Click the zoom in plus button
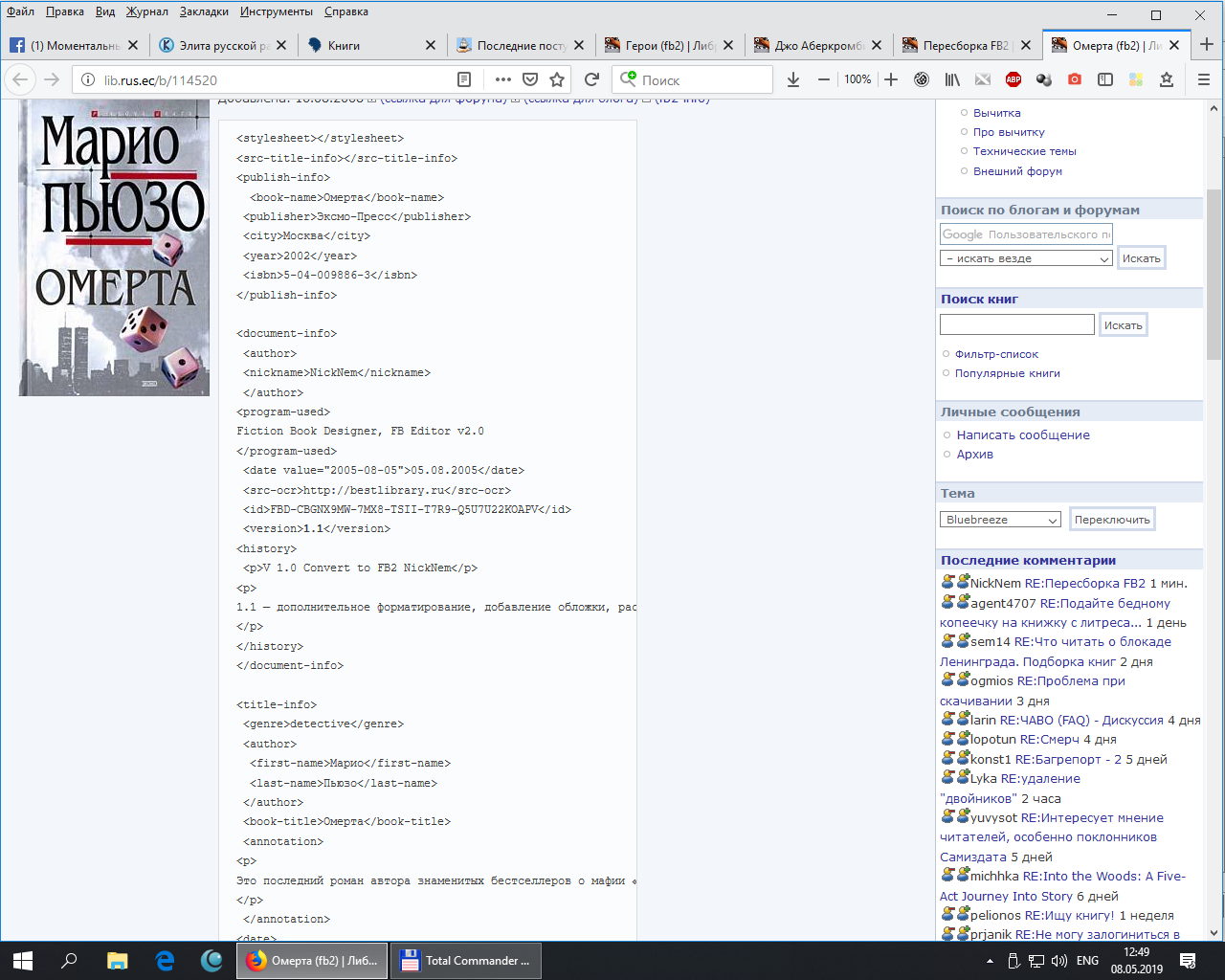 [x=891, y=79]
